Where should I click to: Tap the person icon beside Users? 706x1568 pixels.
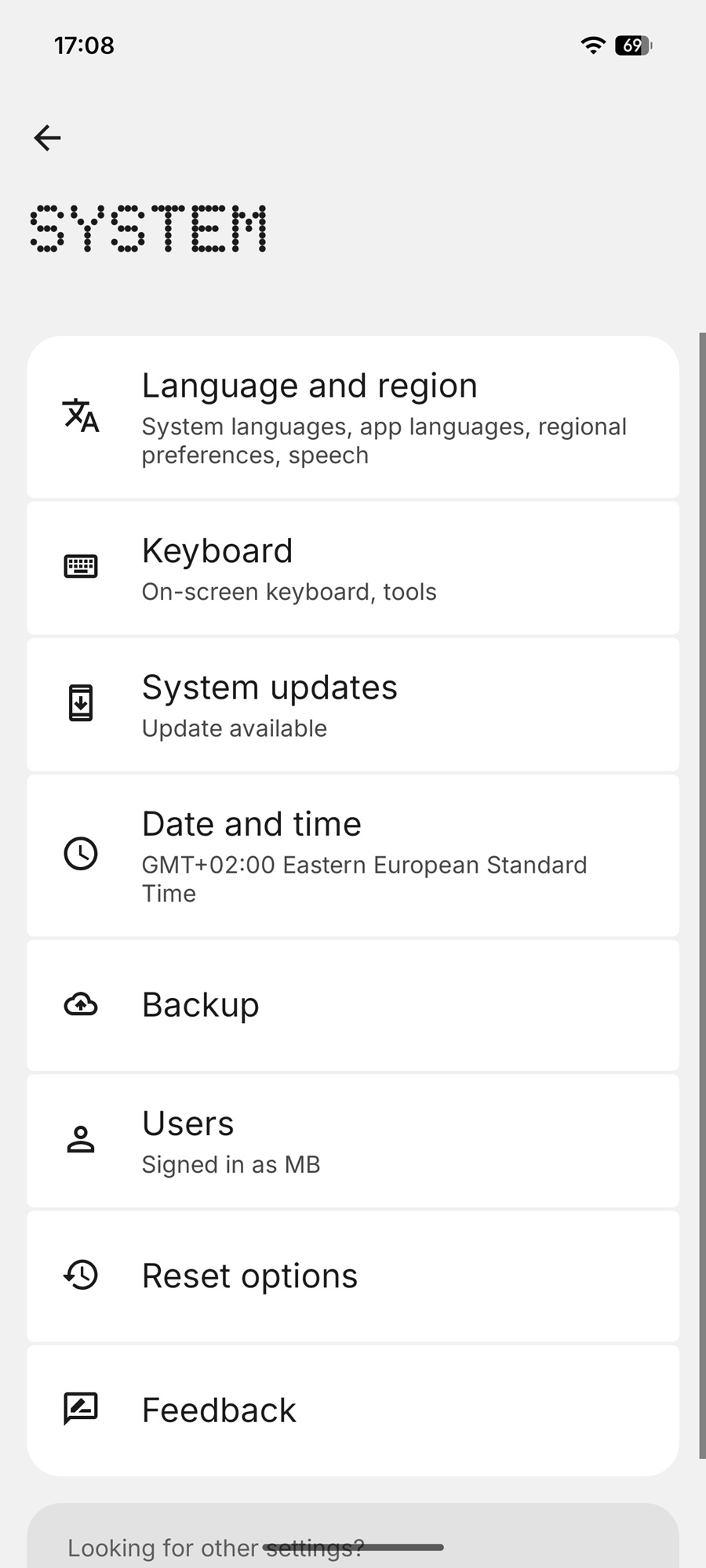81,1140
